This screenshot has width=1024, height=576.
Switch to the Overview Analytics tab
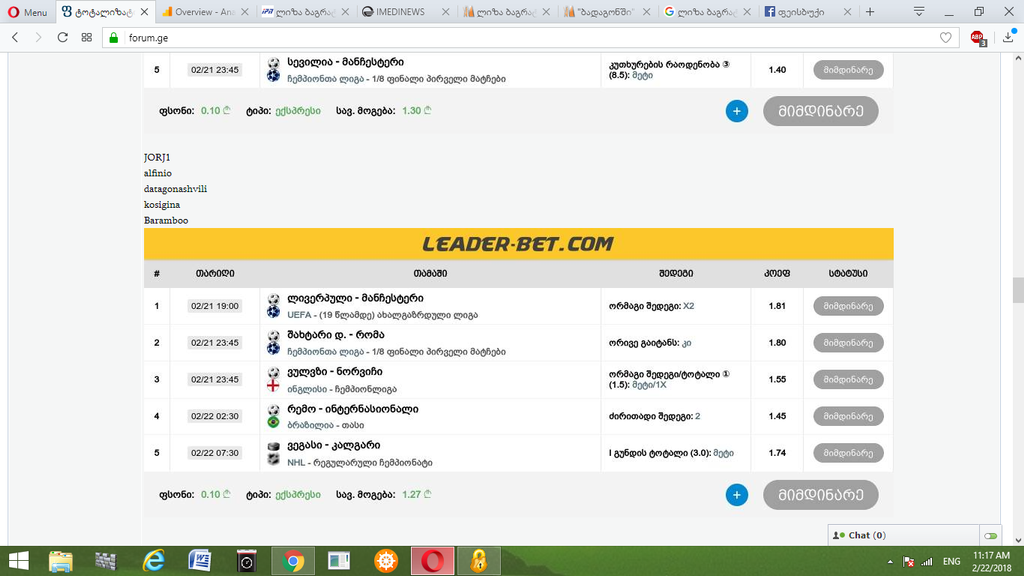(x=198, y=12)
